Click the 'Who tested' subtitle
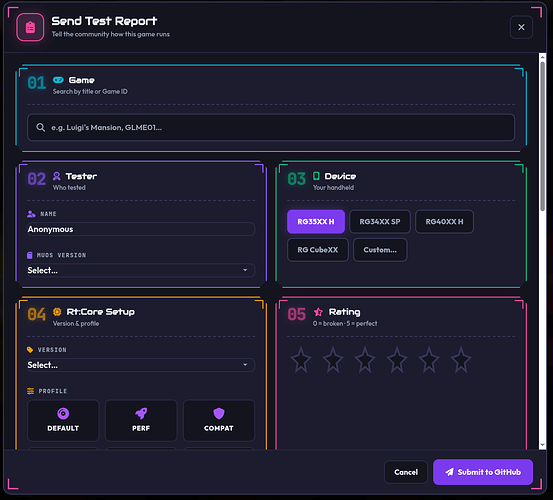Screen dimensions: 553x500 point(69,188)
